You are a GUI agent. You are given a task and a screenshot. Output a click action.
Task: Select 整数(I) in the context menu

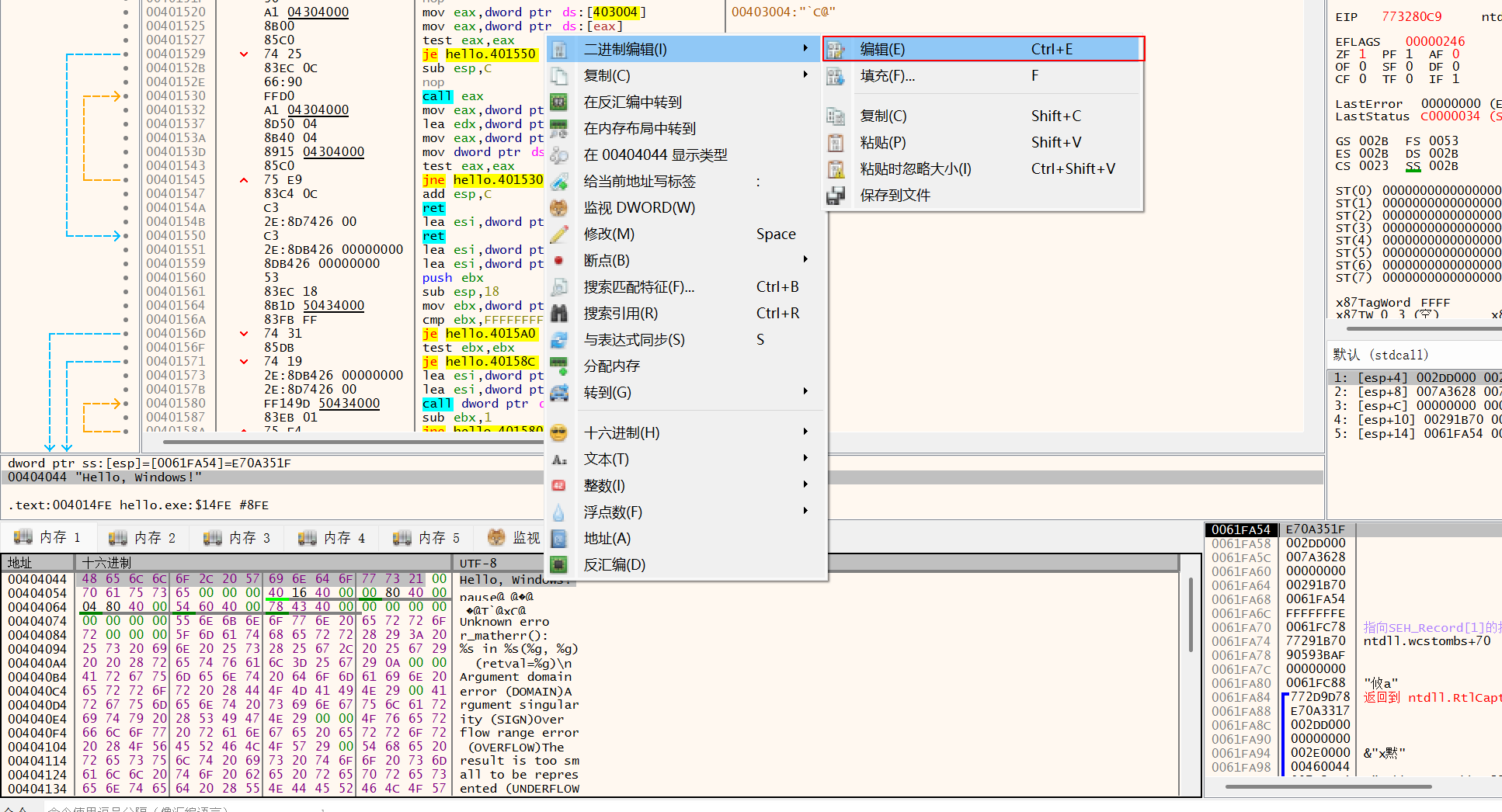(x=687, y=486)
